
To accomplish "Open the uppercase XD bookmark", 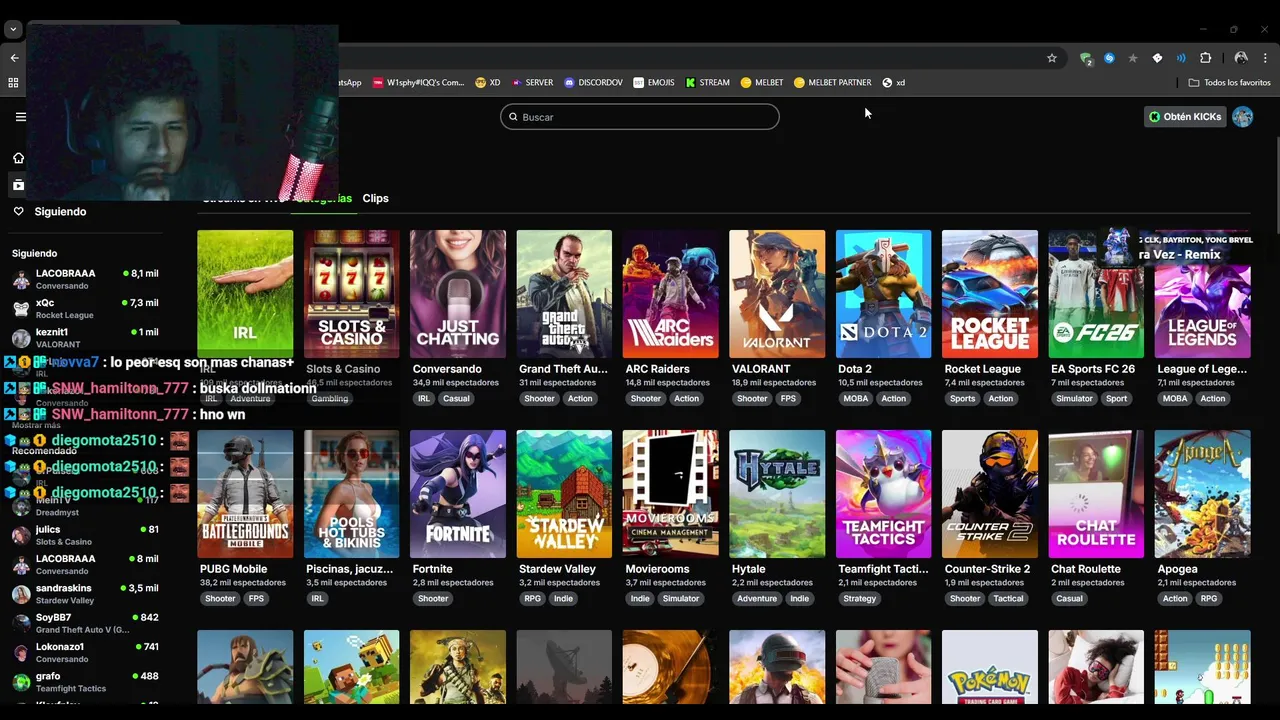I will (x=488, y=83).
